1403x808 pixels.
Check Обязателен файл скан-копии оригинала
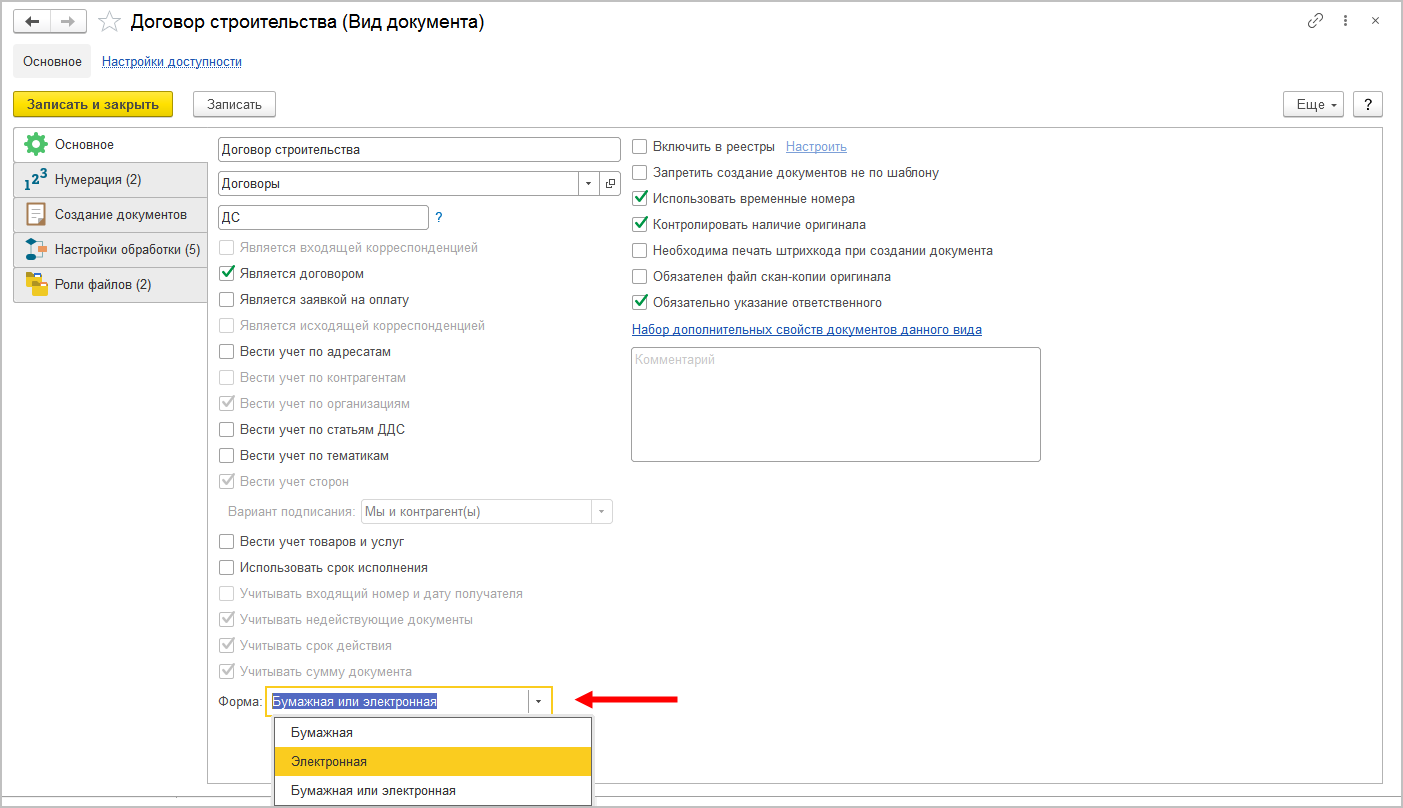(x=640, y=276)
